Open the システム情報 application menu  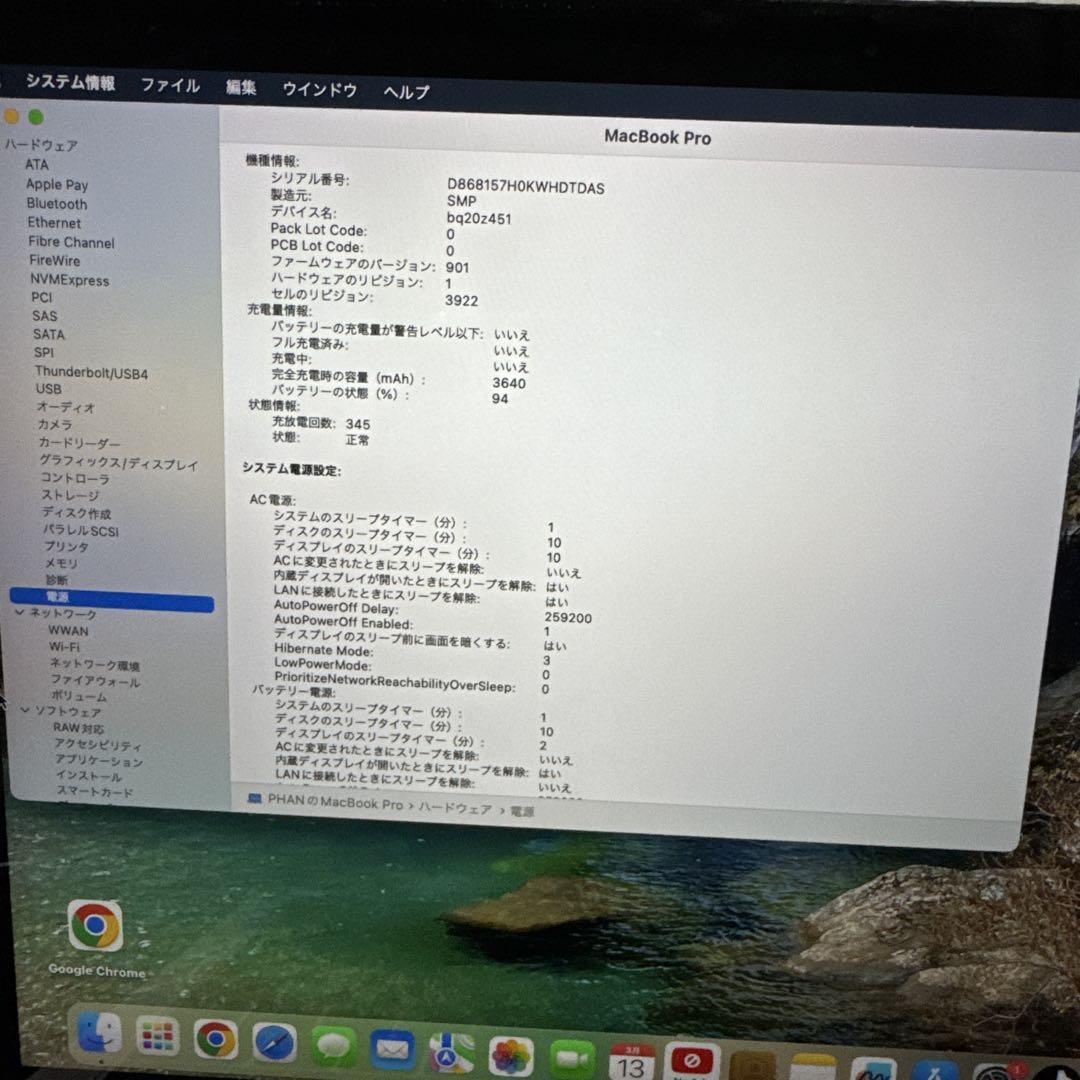pyautogui.click(x=70, y=82)
